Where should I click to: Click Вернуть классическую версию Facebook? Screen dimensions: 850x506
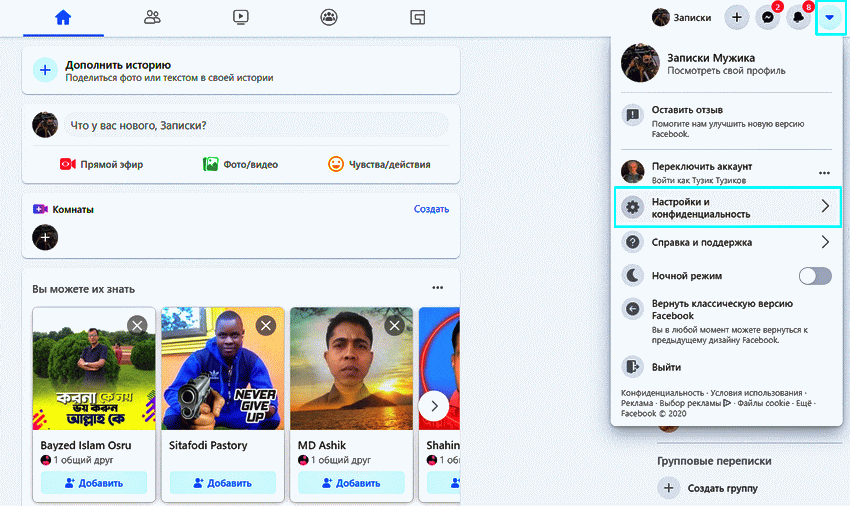726,321
